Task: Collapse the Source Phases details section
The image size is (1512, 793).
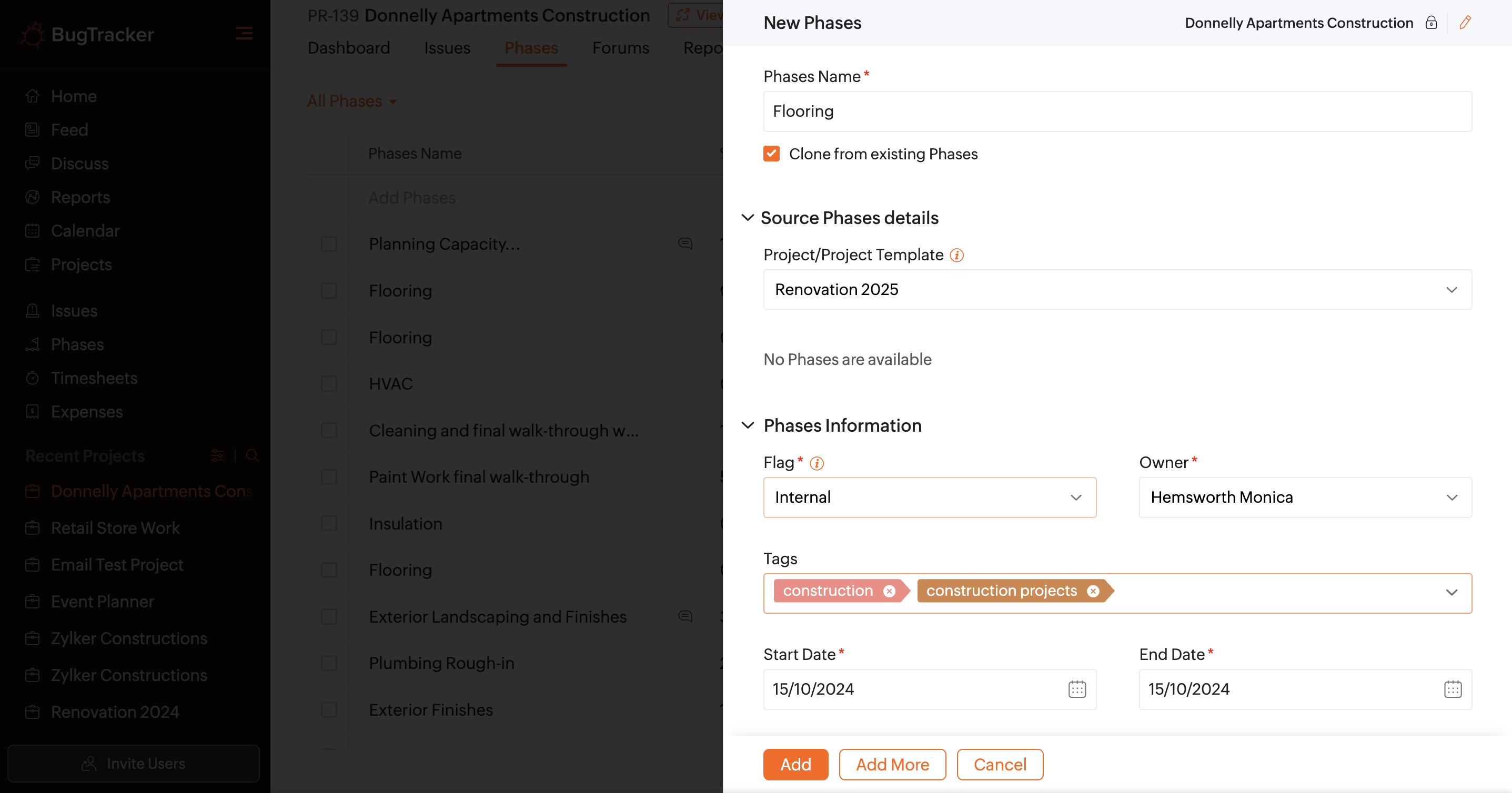Action: pos(747,218)
